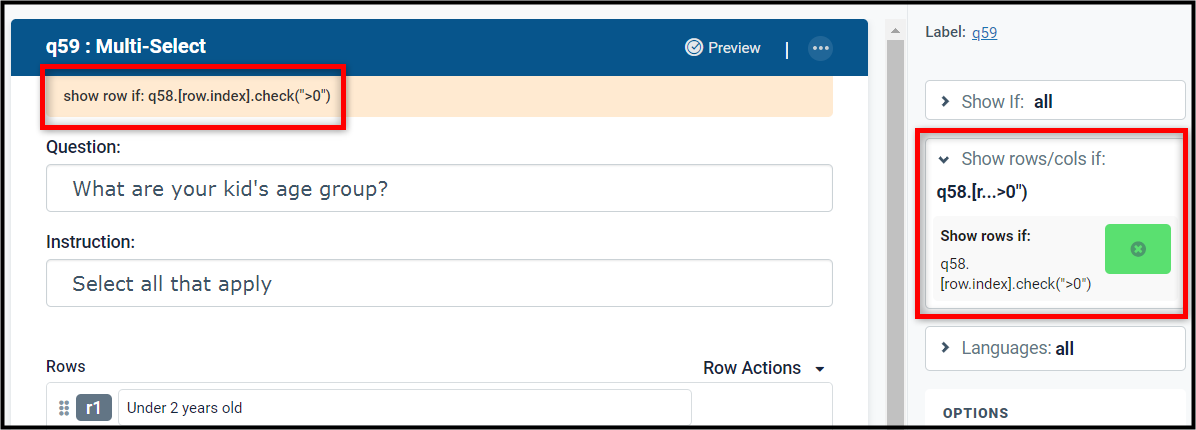Viewport: 1196px width, 430px height.
Task: Open the three-dots more options menu
Action: (820, 48)
